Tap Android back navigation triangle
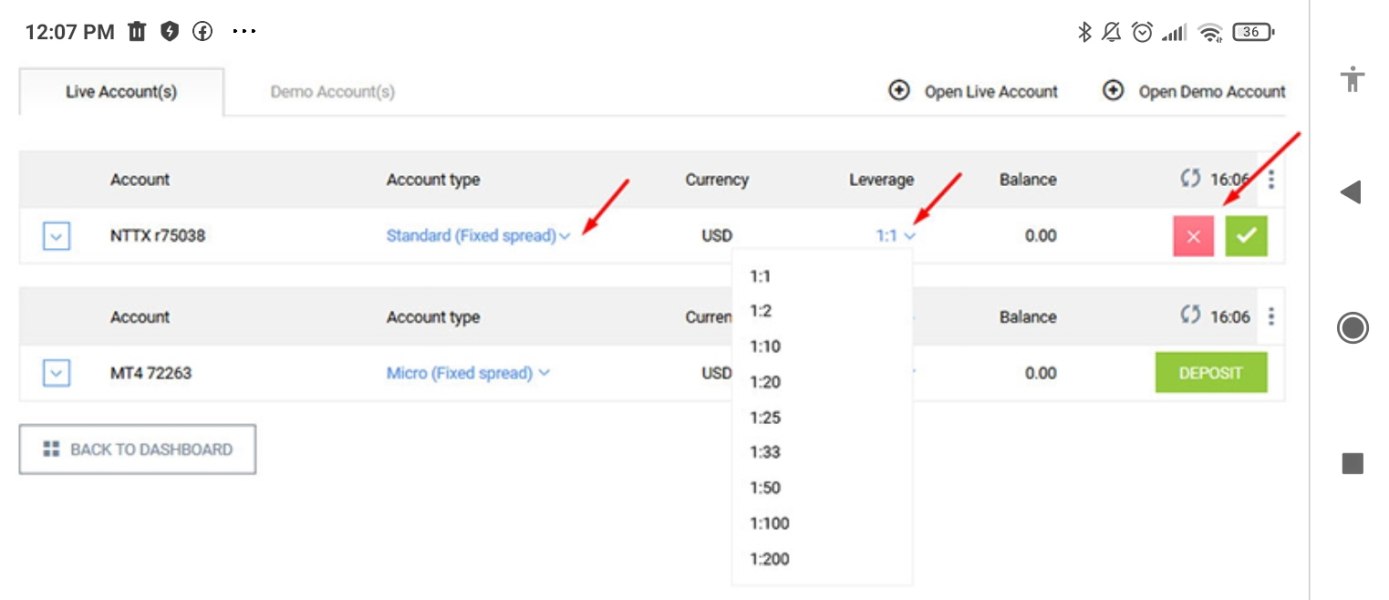This screenshot has width=1389, height=600. [1351, 192]
